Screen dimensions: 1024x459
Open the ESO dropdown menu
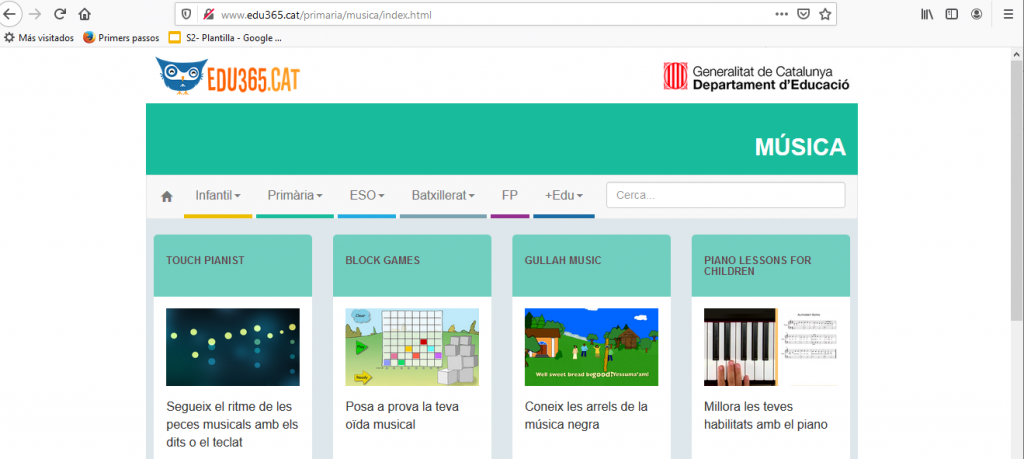click(x=366, y=195)
